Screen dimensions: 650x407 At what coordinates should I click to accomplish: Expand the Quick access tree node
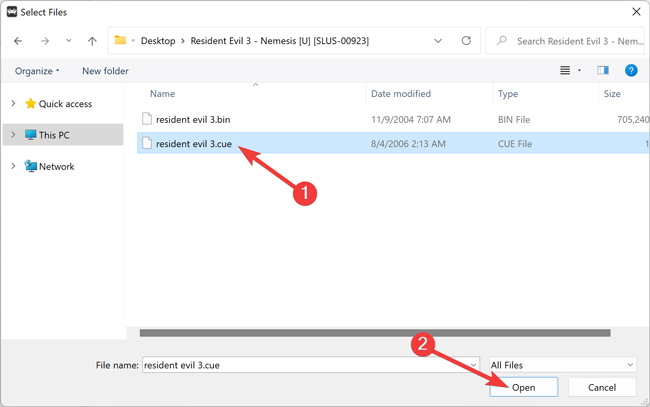click(12, 104)
